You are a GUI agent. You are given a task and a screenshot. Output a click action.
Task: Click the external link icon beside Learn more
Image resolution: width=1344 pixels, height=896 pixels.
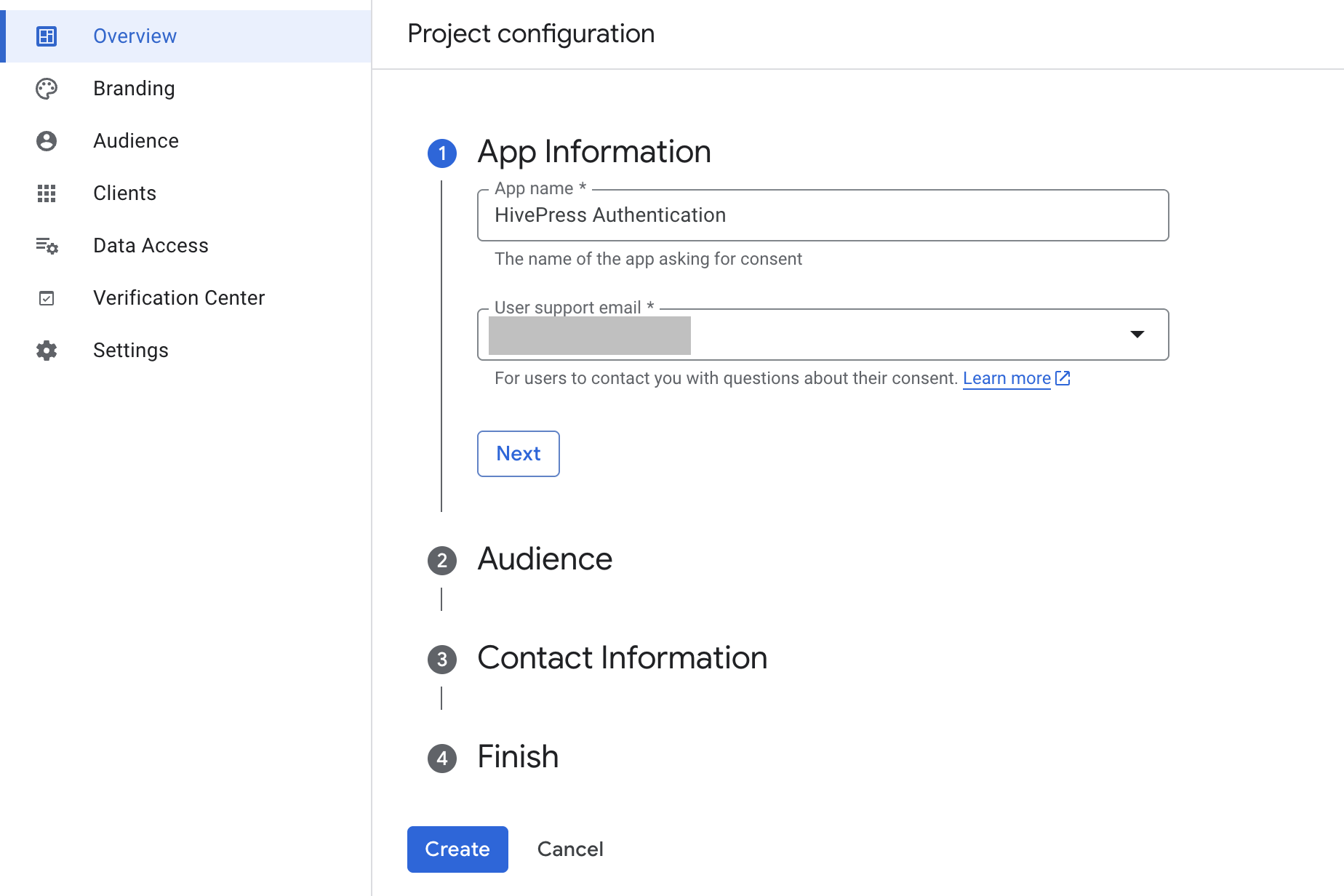coord(1063,378)
